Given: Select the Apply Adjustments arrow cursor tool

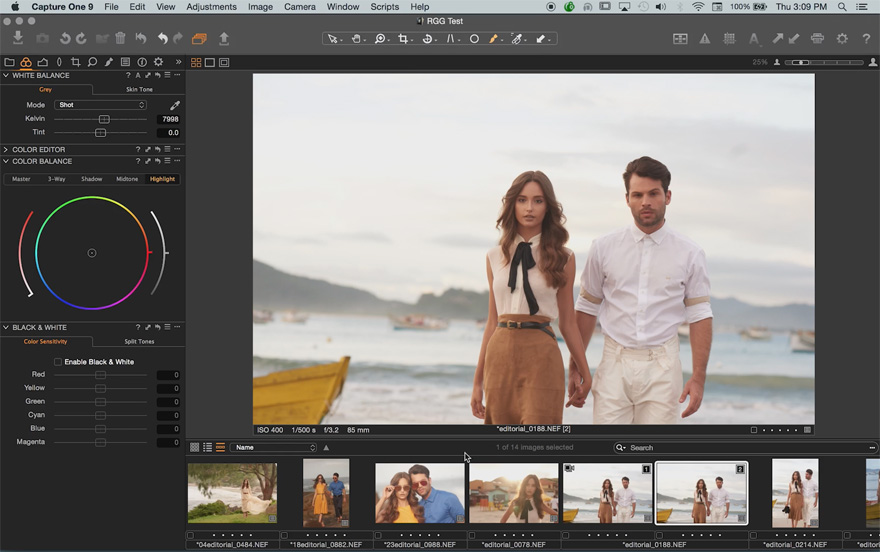Looking at the screenshot, I should (541, 39).
